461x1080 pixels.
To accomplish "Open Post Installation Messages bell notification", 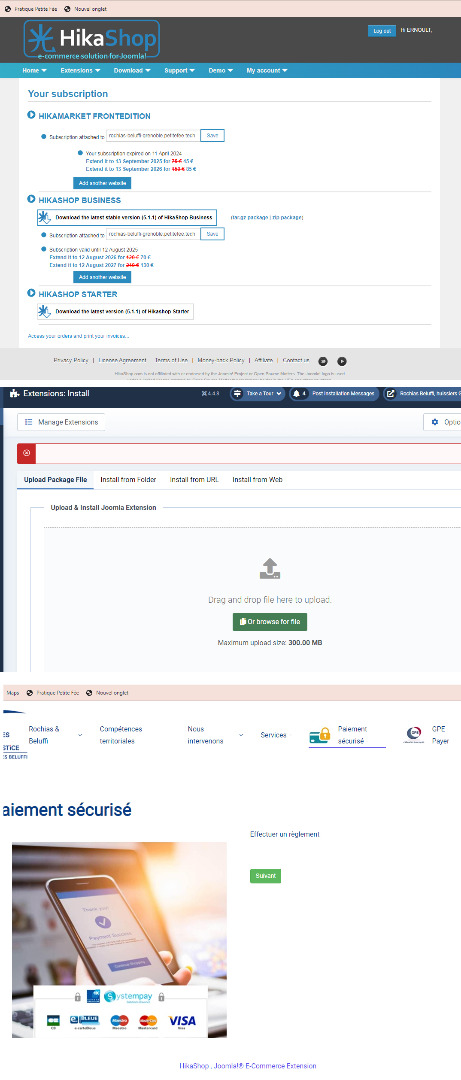I will (334, 394).
